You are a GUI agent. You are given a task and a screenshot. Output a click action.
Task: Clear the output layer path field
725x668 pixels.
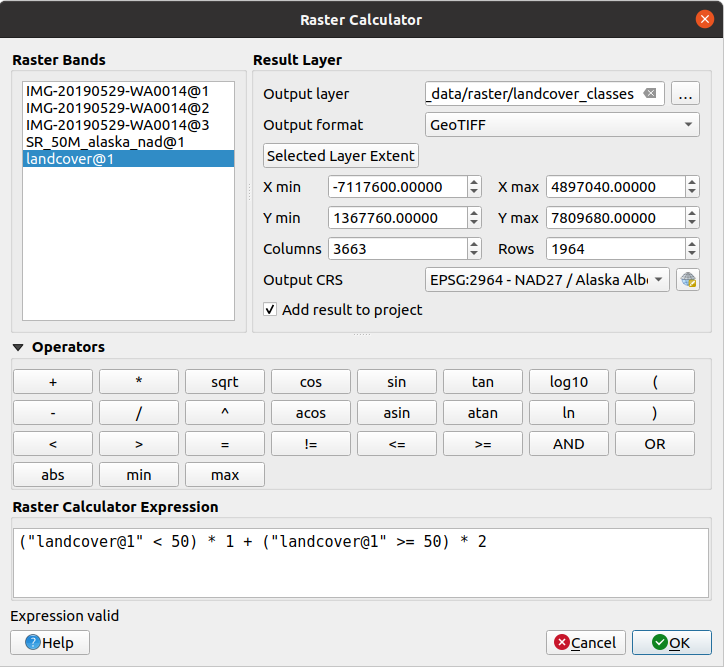(x=650, y=94)
